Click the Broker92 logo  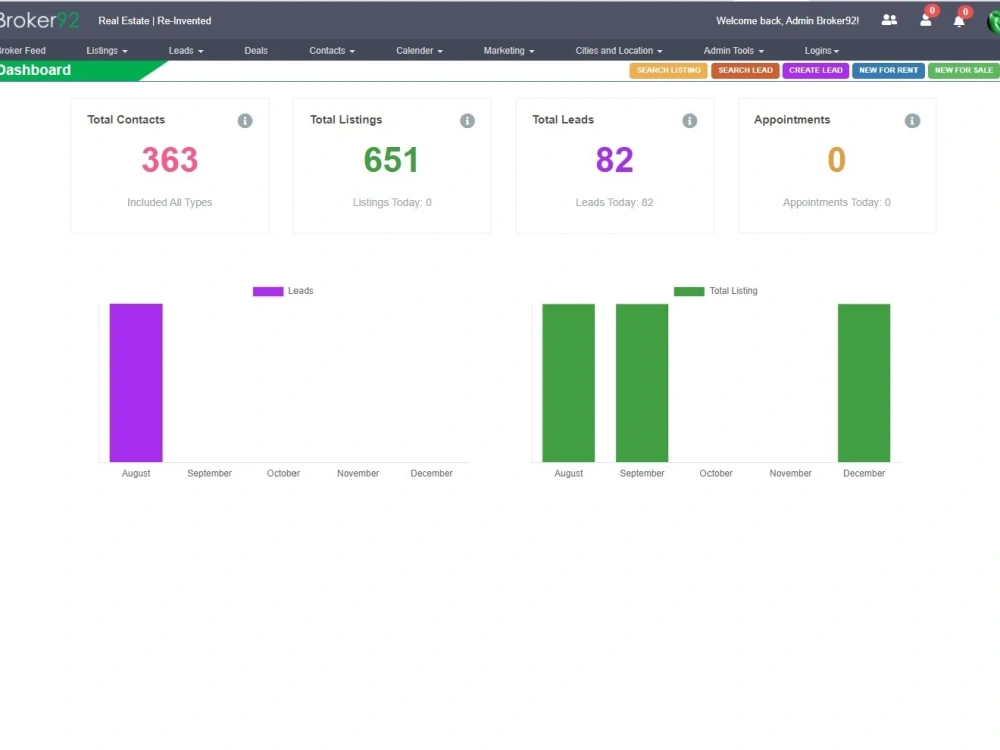tap(39, 20)
